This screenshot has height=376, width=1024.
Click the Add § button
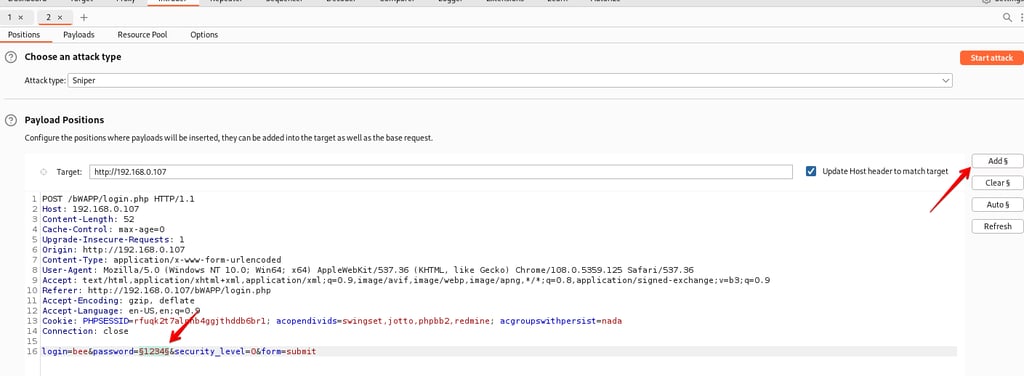(997, 161)
